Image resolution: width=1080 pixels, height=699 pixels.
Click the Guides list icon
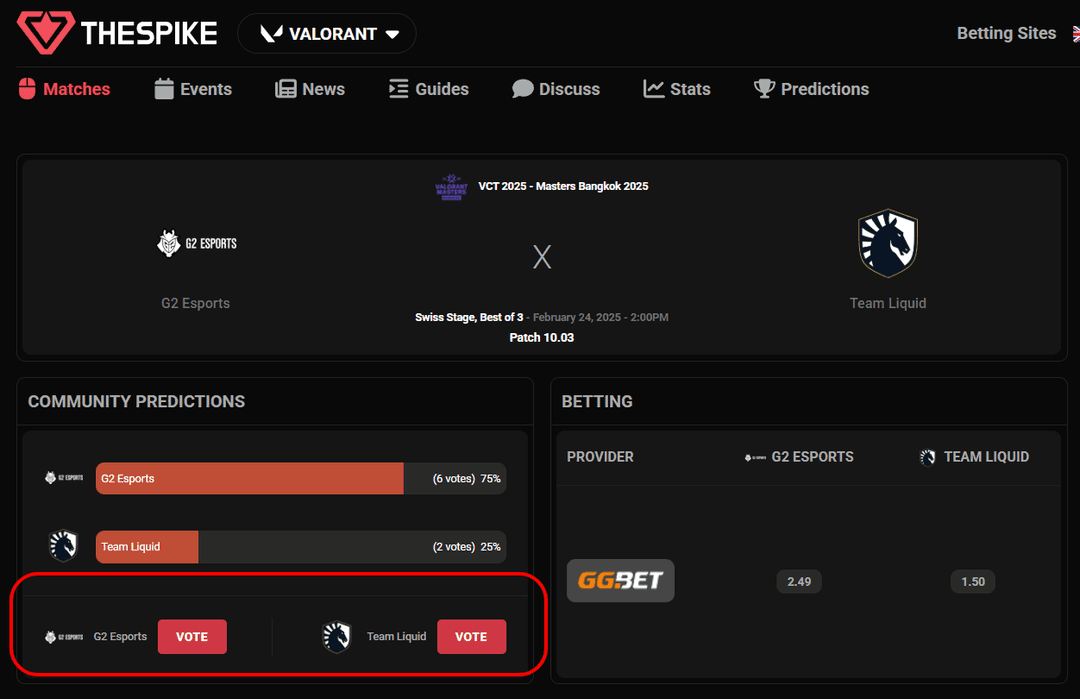(399, 89)
